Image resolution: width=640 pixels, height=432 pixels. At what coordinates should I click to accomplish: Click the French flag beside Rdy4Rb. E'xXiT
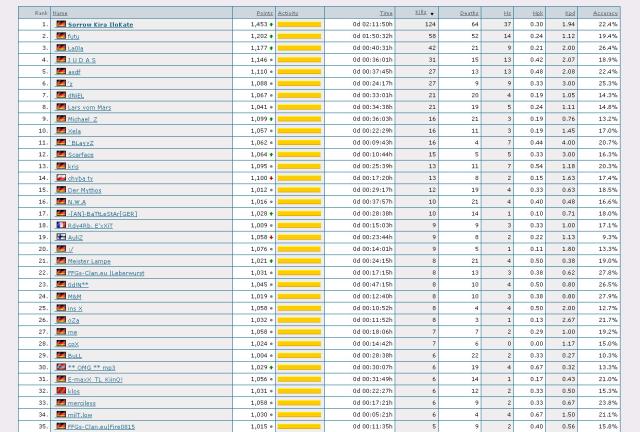point(60,225)
